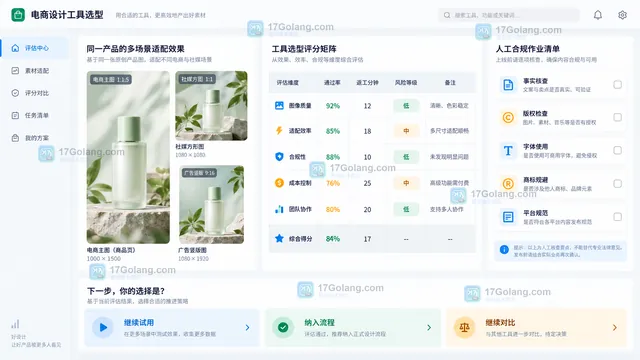
Task: Click the 字体使用 T icon
Action: point(508,151)
